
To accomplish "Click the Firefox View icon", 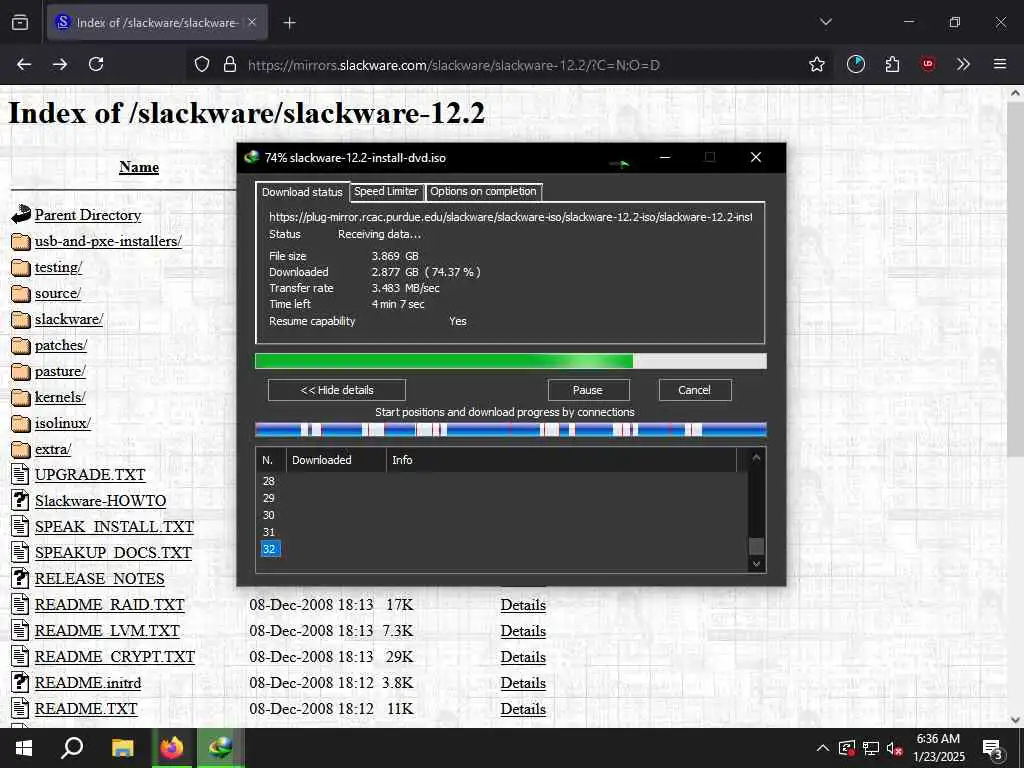I will click(20, 22).
